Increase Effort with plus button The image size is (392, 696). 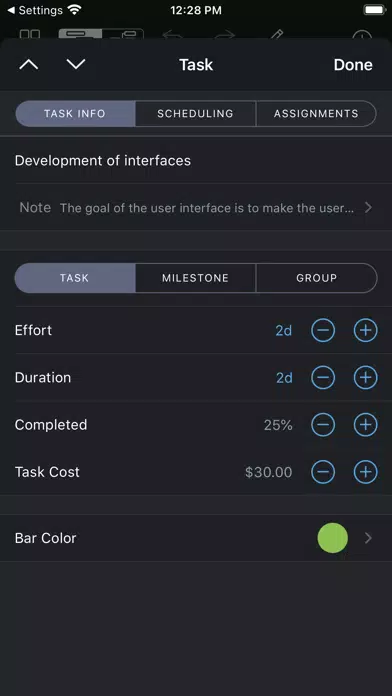pyautogui.click(x=365, y=330)
